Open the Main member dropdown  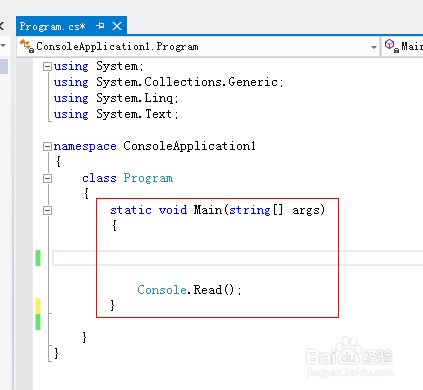403,46
